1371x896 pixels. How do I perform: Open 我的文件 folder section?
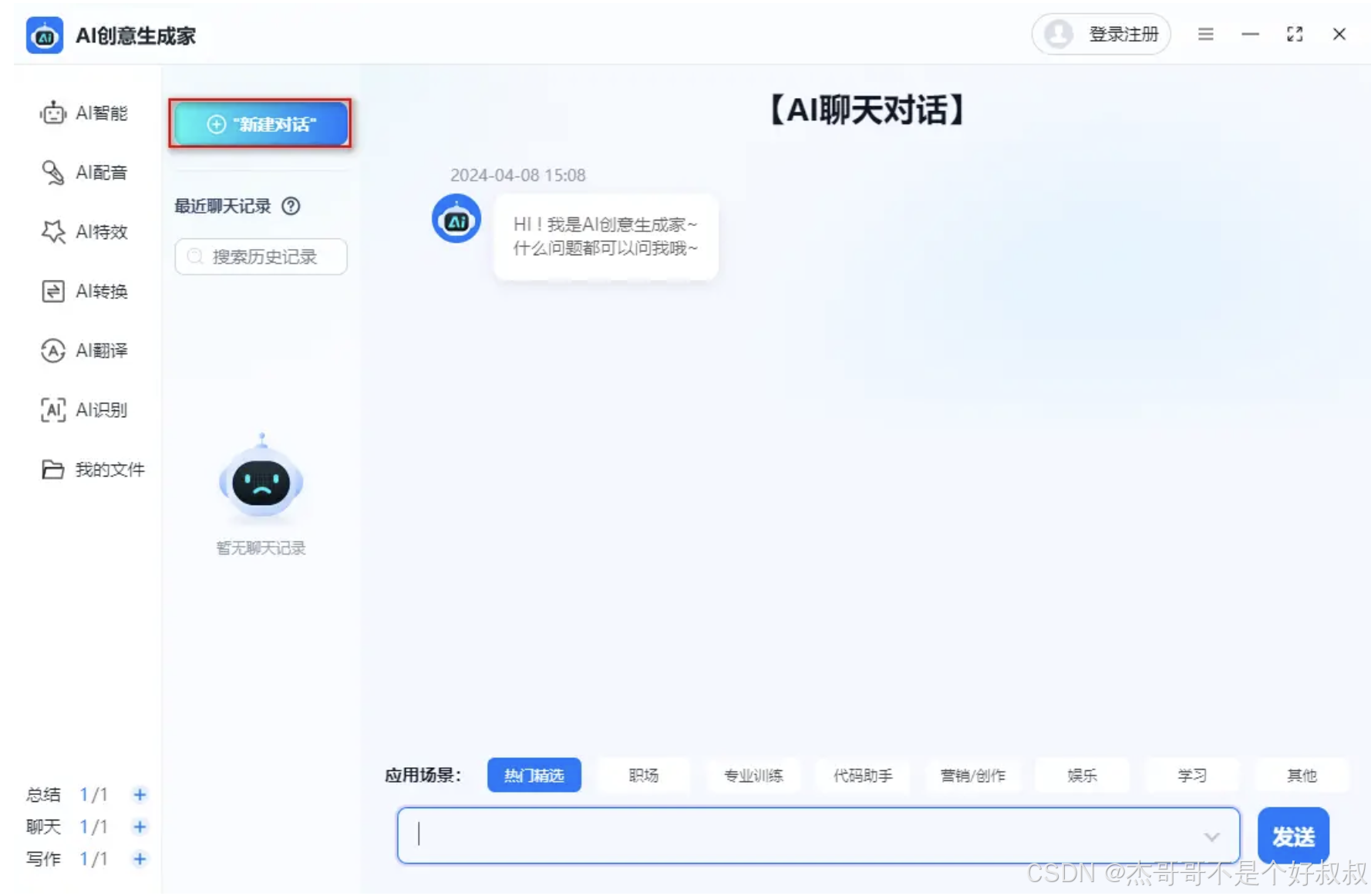(x=93, y=470)
